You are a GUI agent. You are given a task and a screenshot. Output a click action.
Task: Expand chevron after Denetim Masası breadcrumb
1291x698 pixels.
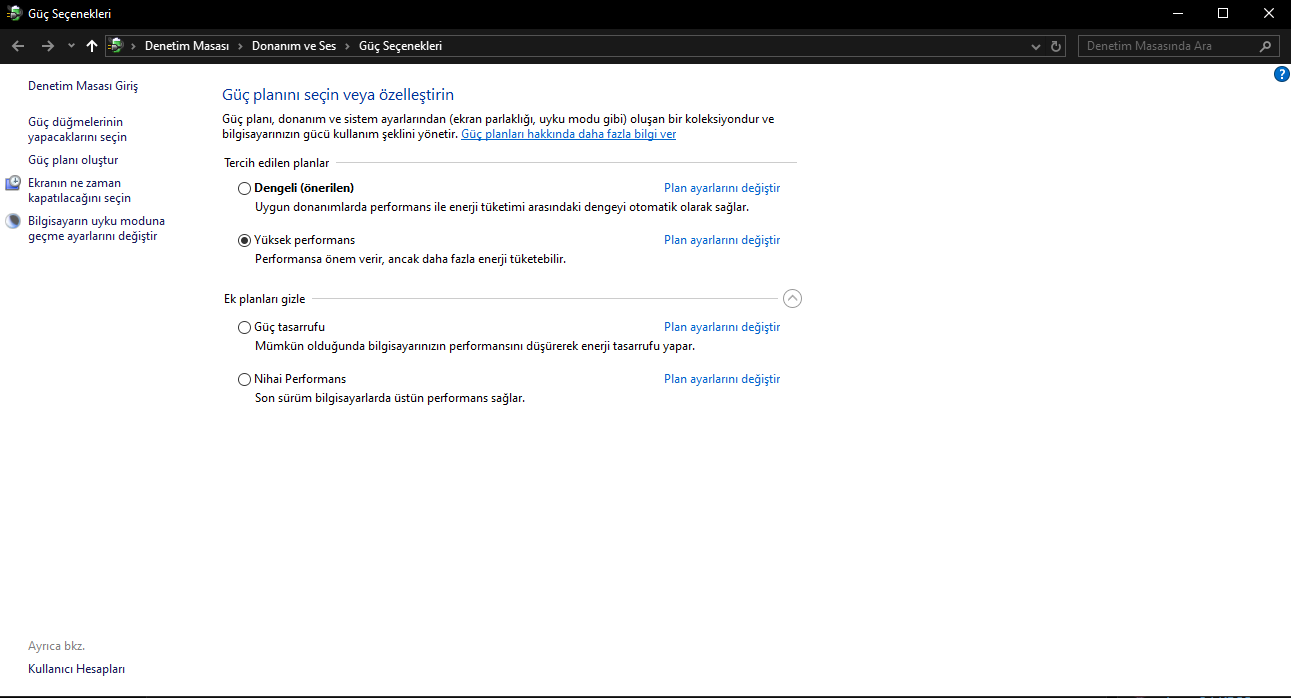click(240, 46)
